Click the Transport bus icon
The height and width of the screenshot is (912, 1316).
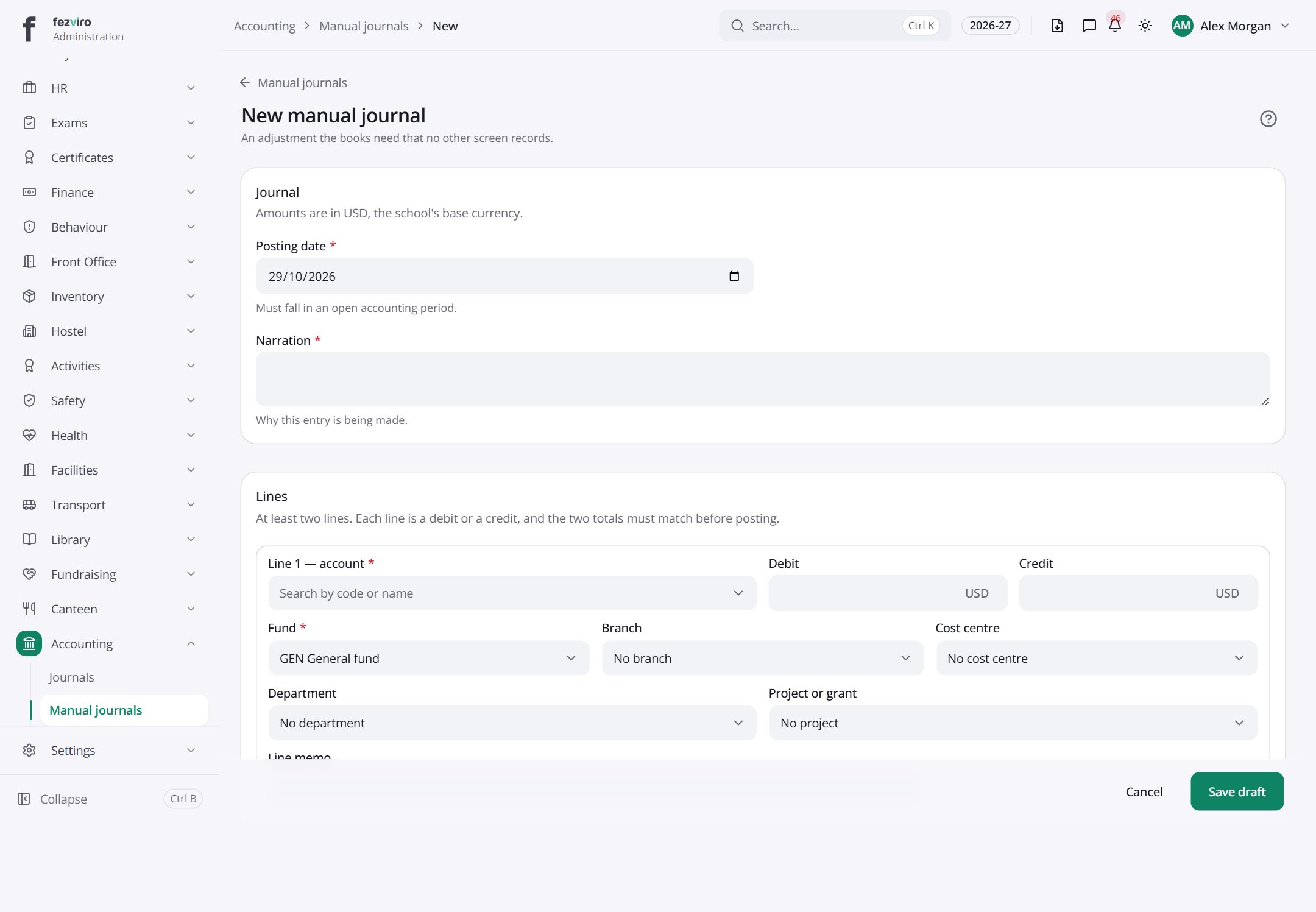pos(29,504)
